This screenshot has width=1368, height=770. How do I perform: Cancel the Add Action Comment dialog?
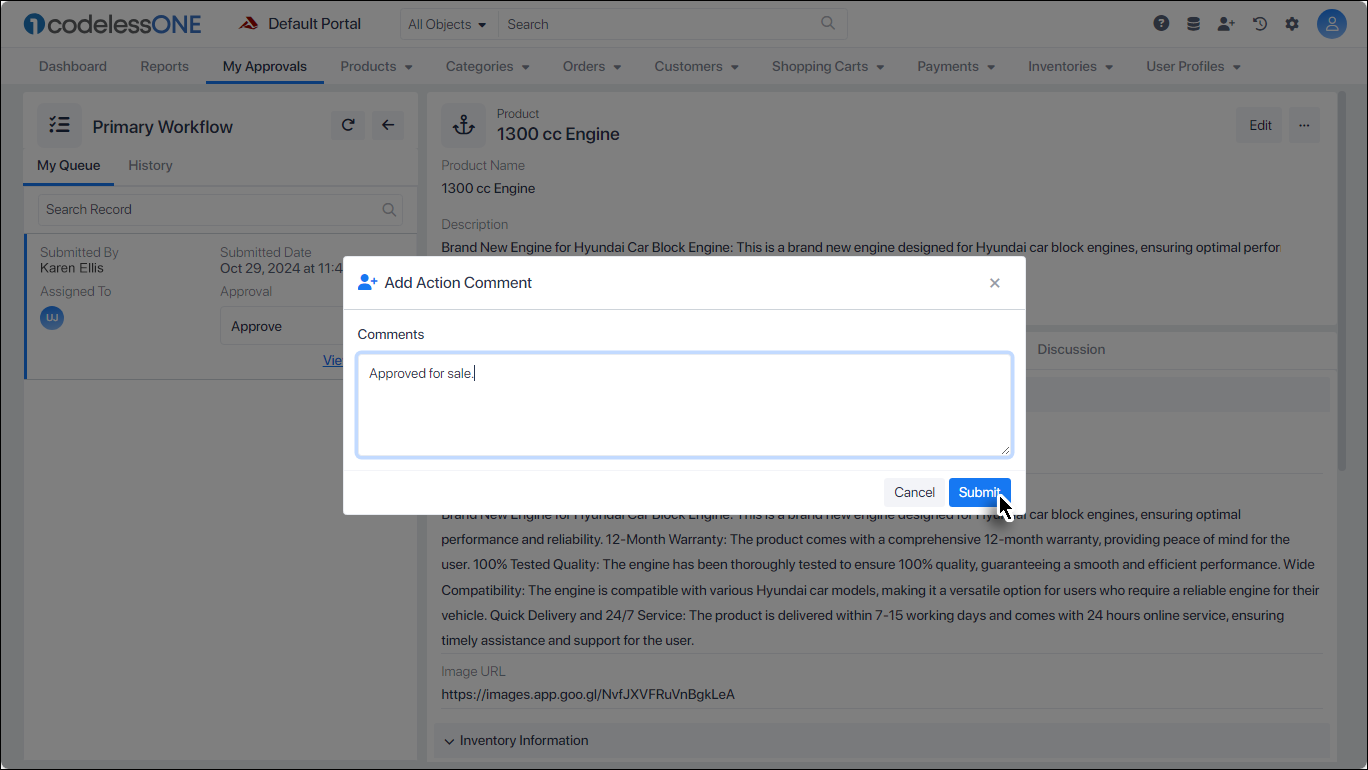click(x=913, y=492)
